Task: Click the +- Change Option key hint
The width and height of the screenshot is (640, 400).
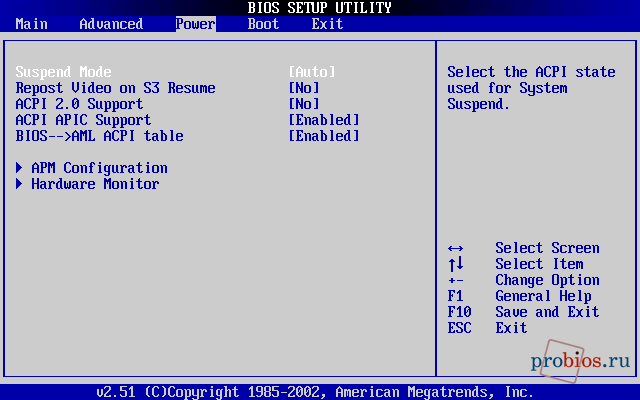Action: tap(456, 280)
